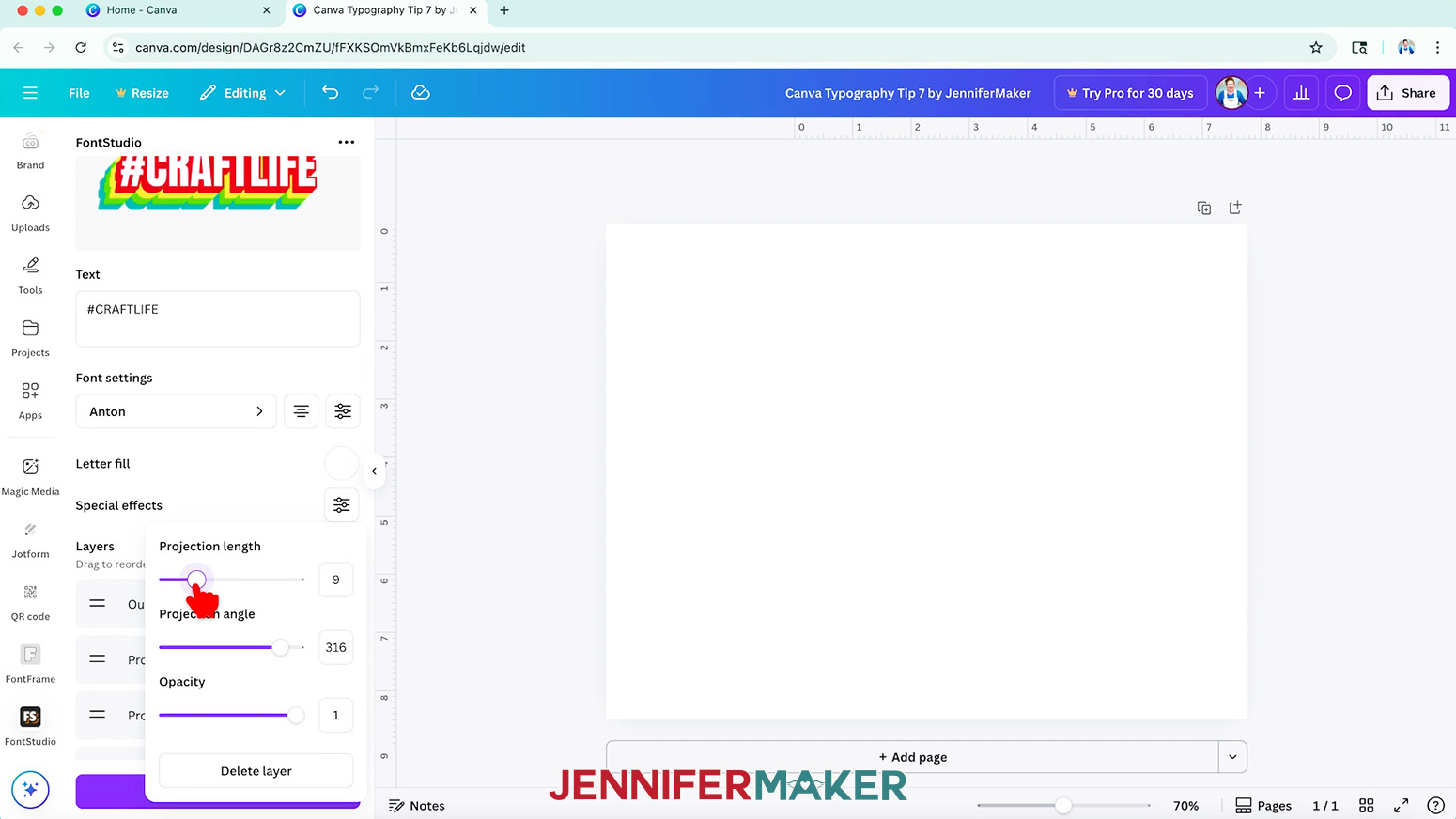Open the user profile avatar
This screenshot has height=819, width=1456.
point(1231,93)
